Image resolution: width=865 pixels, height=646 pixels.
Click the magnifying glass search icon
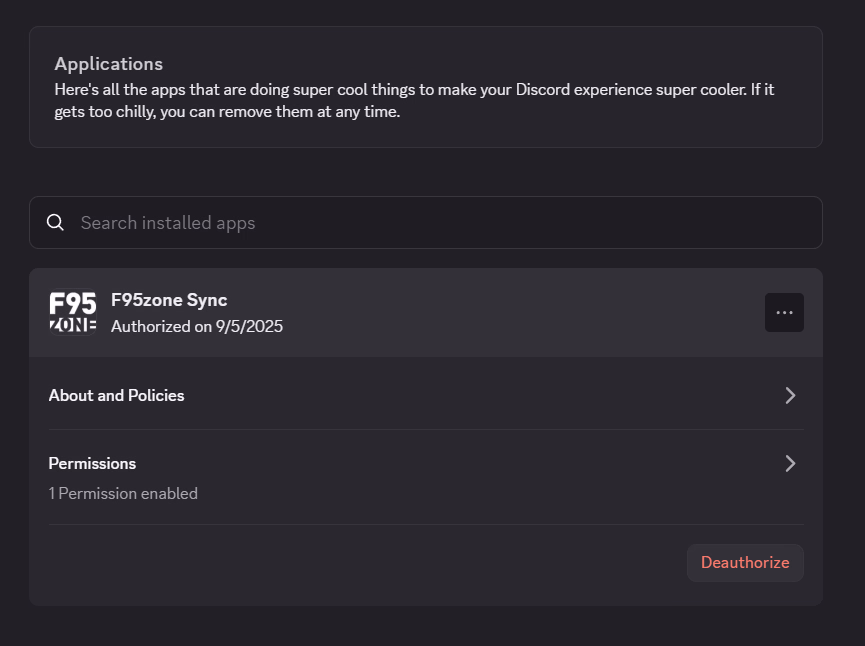[x=55, y=222]
